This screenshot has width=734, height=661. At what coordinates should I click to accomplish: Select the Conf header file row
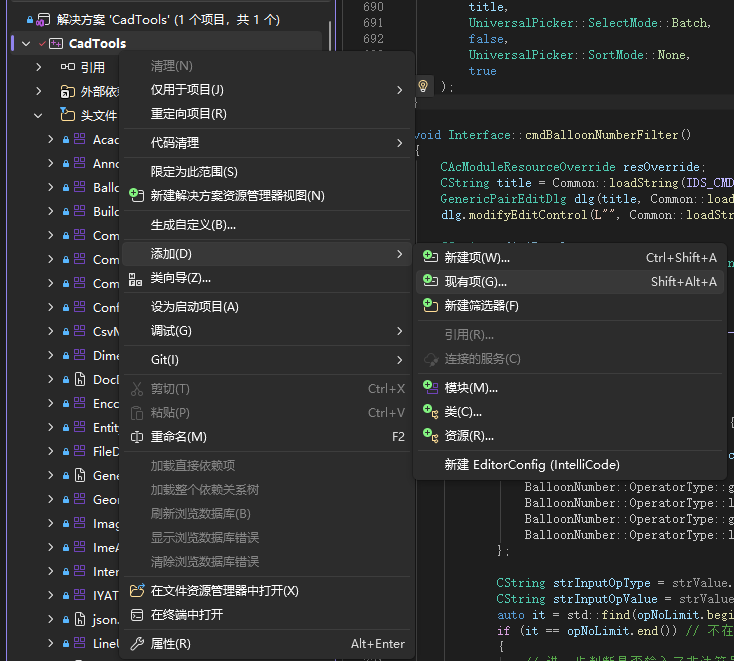(66, 307)
